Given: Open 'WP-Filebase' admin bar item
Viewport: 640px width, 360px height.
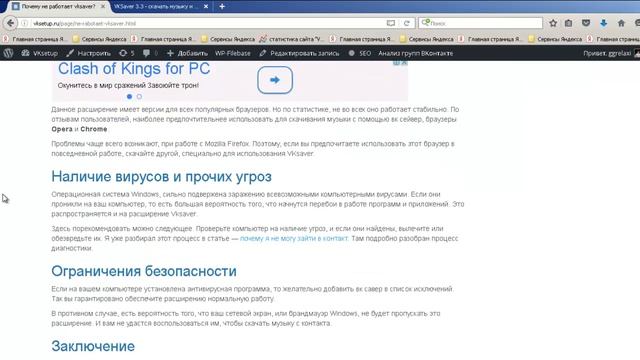Looking at the screenshot, I should [x=233, y=53].
